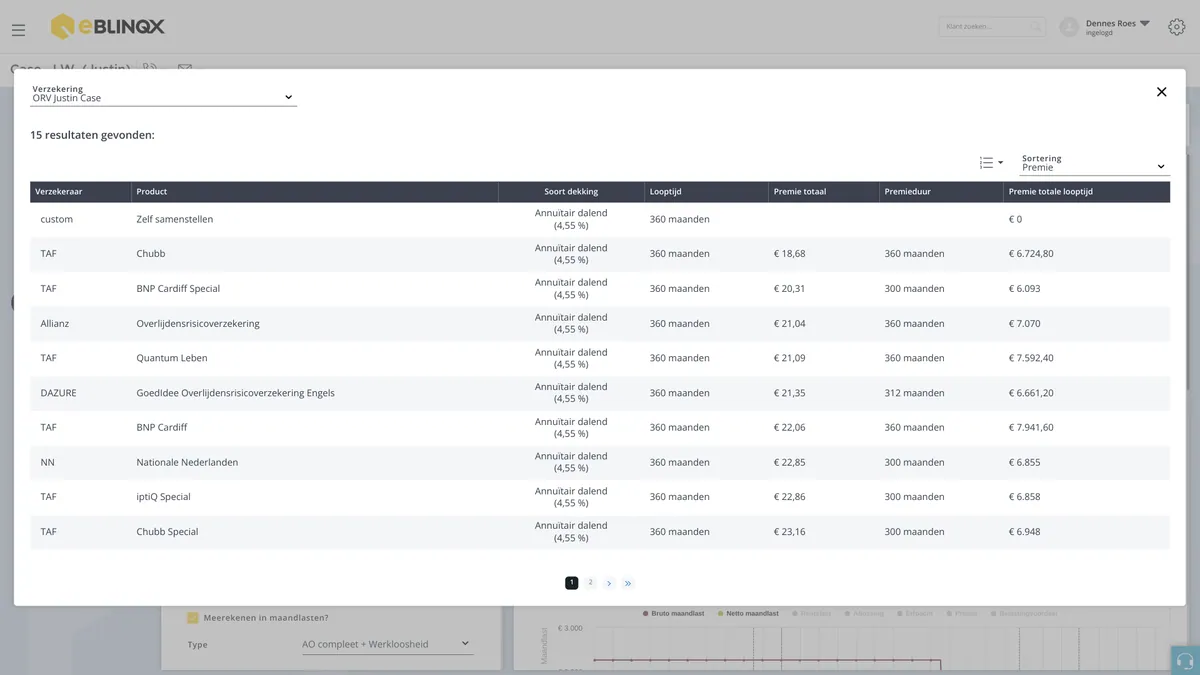1200x675 pixels.
Task: Open the hamburger navigation menu
Action: tap(18, 30)
